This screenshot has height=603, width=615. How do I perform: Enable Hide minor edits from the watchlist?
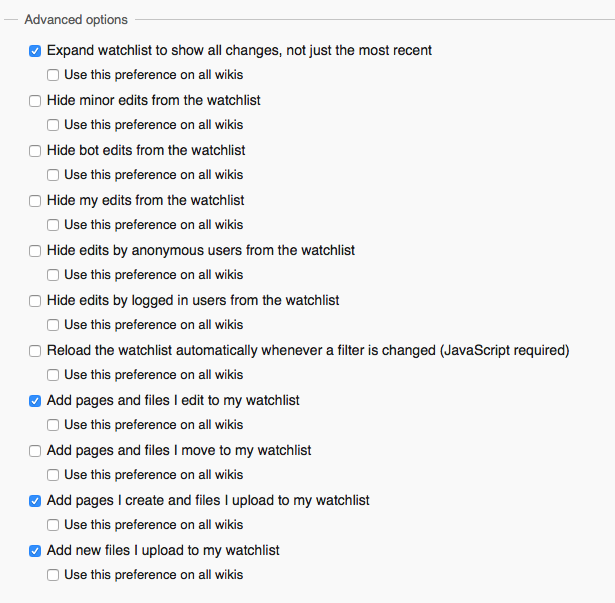pyautogui.click(x=35, y=101)
